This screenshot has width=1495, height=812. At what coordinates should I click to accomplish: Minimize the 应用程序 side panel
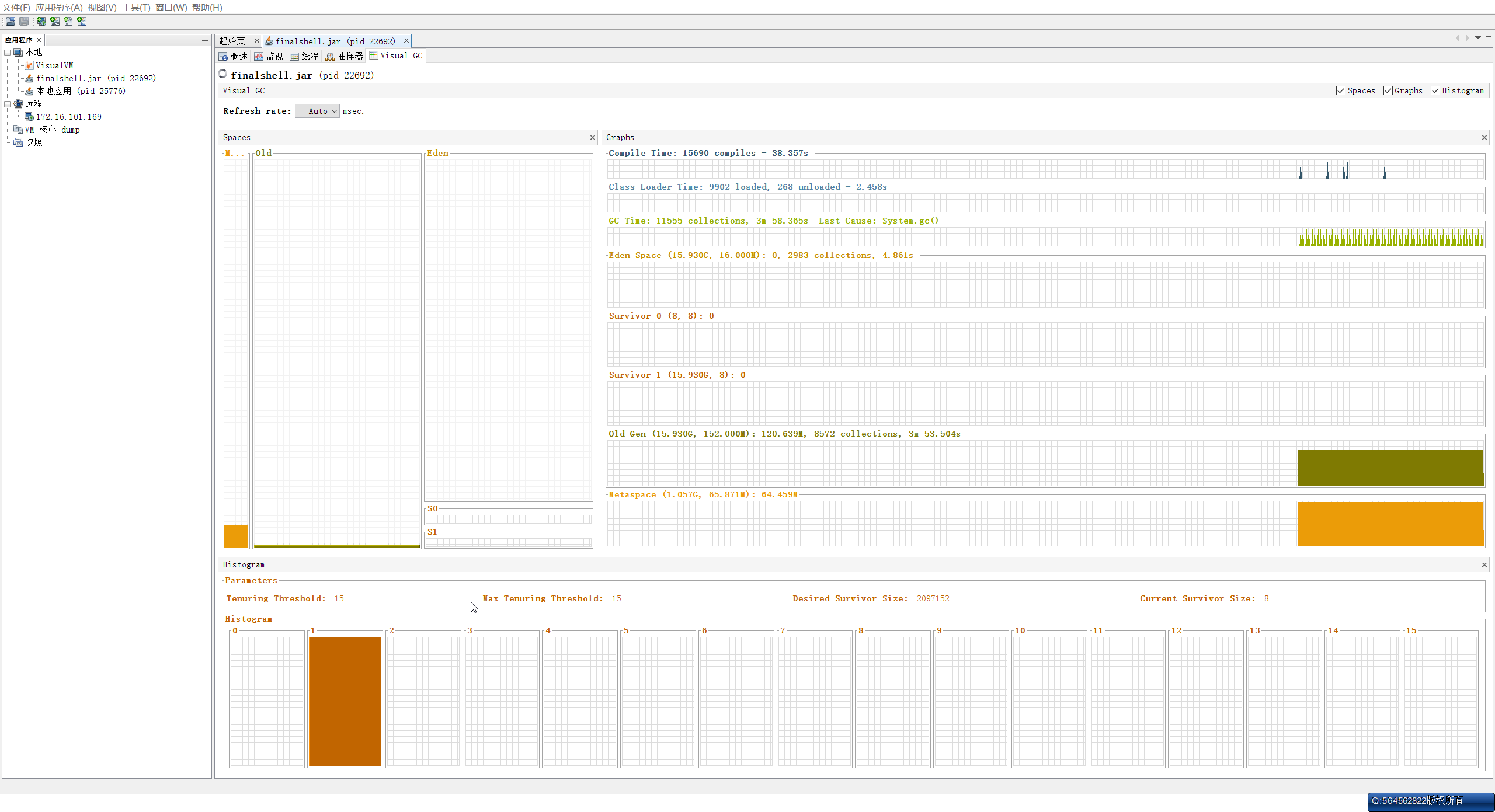coord(205,40)
